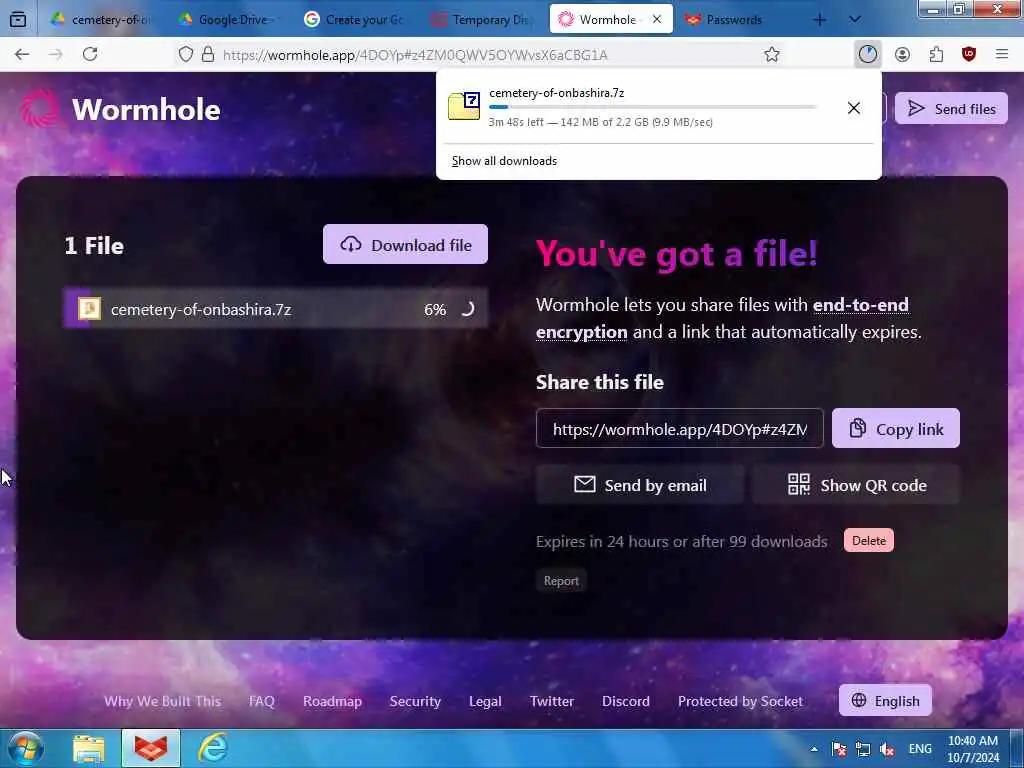The width and height of the screenshot is (1024, 768).
Task: Reload the Wormhole page
Action: click(90, 54)
